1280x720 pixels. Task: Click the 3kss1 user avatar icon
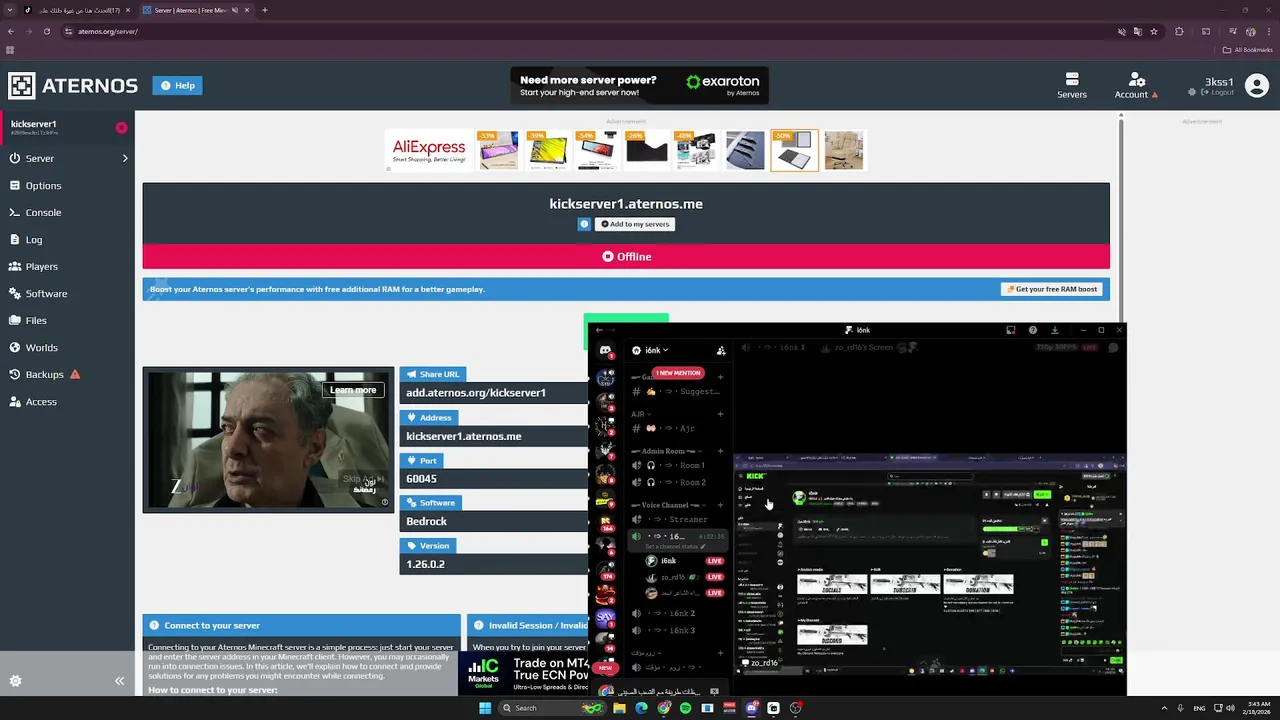click(1257, 86)
